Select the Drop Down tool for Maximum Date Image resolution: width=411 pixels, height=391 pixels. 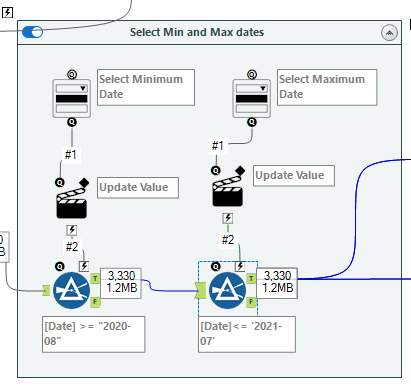click(x=252, y=98)
